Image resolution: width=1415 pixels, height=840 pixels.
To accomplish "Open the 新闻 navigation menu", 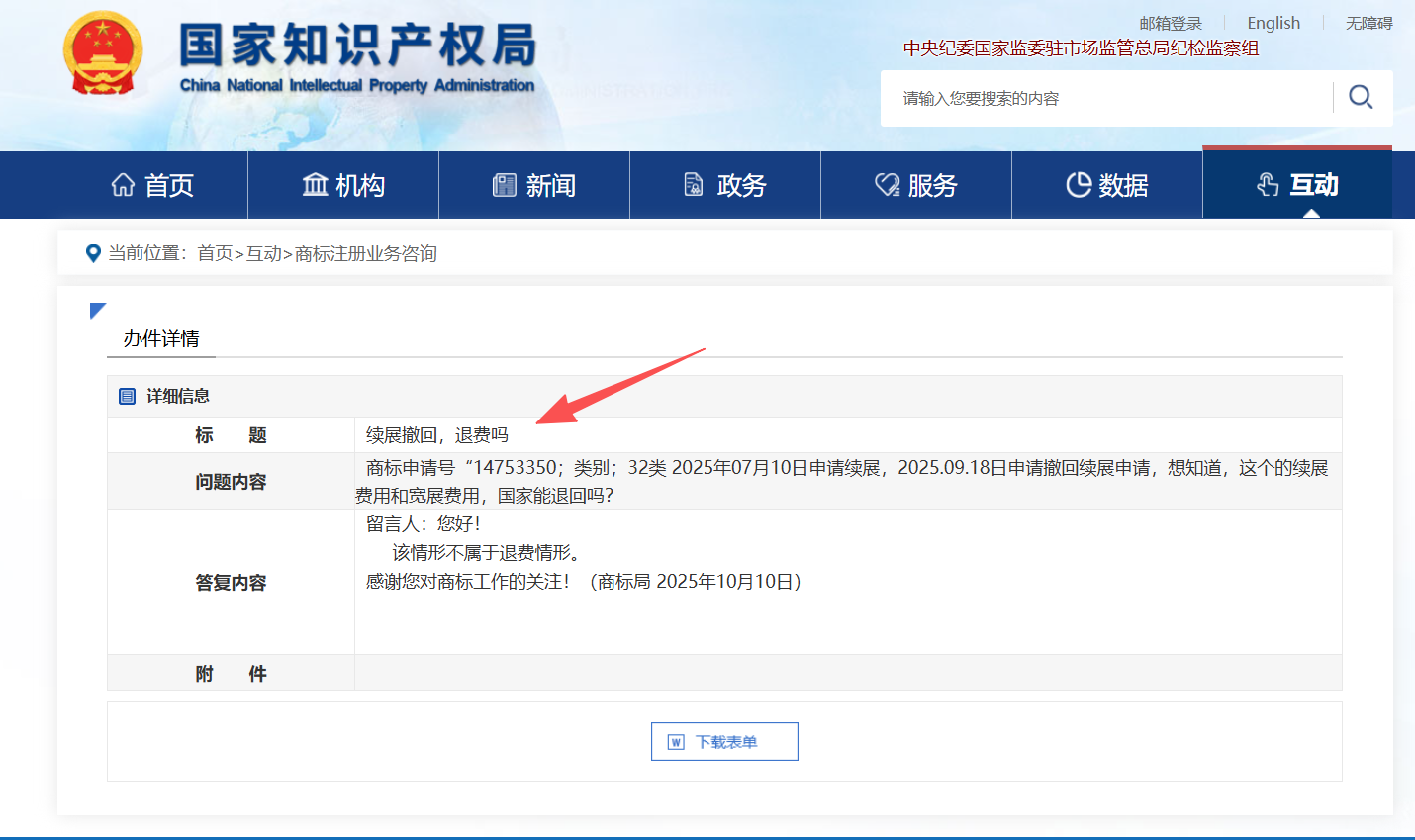I will [x=534, y=185].
